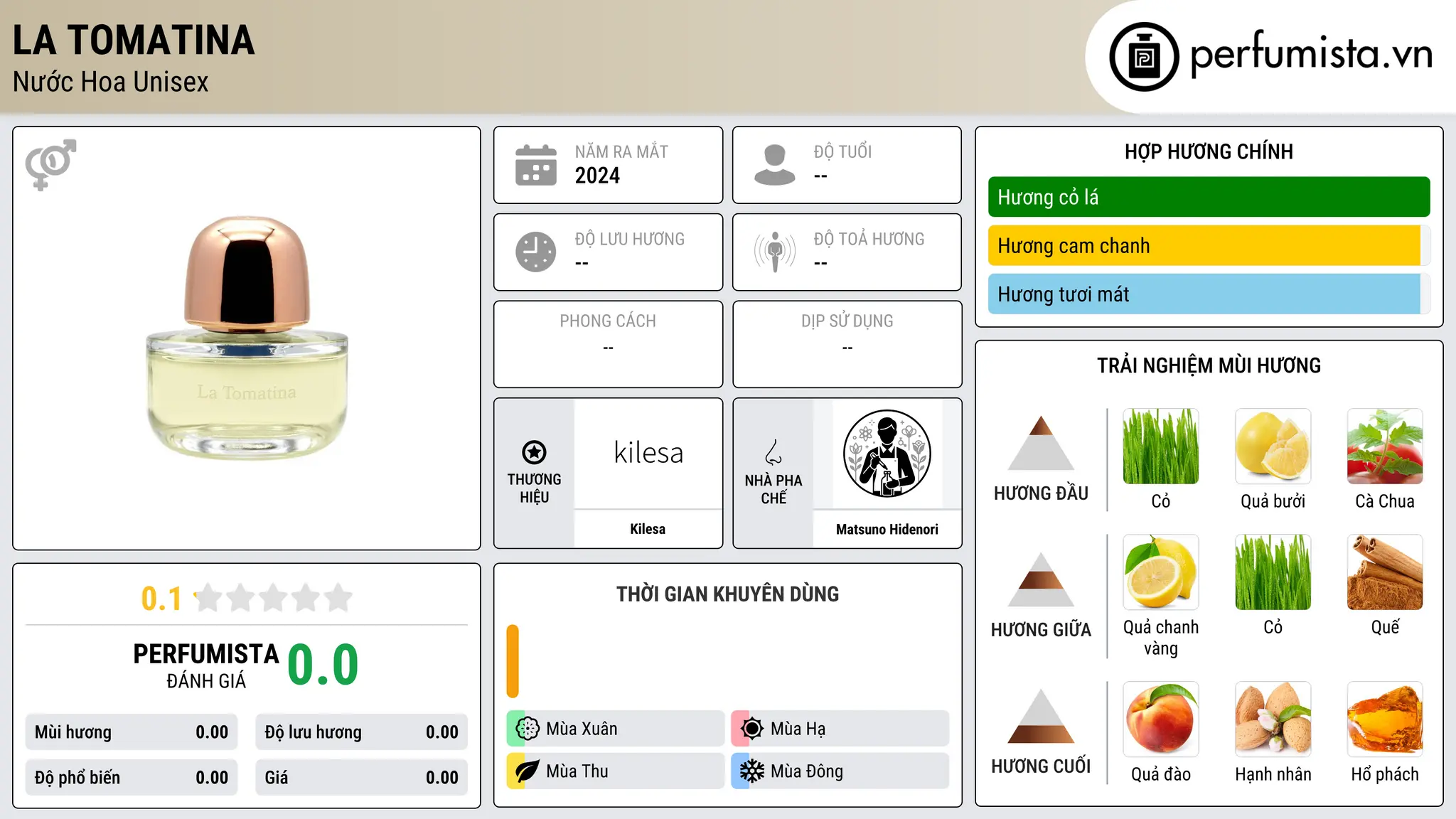Viewport: 1456px width, 819px height.
Task: Click the Độ phổ biến score row
Action: [x=132, y=778]
